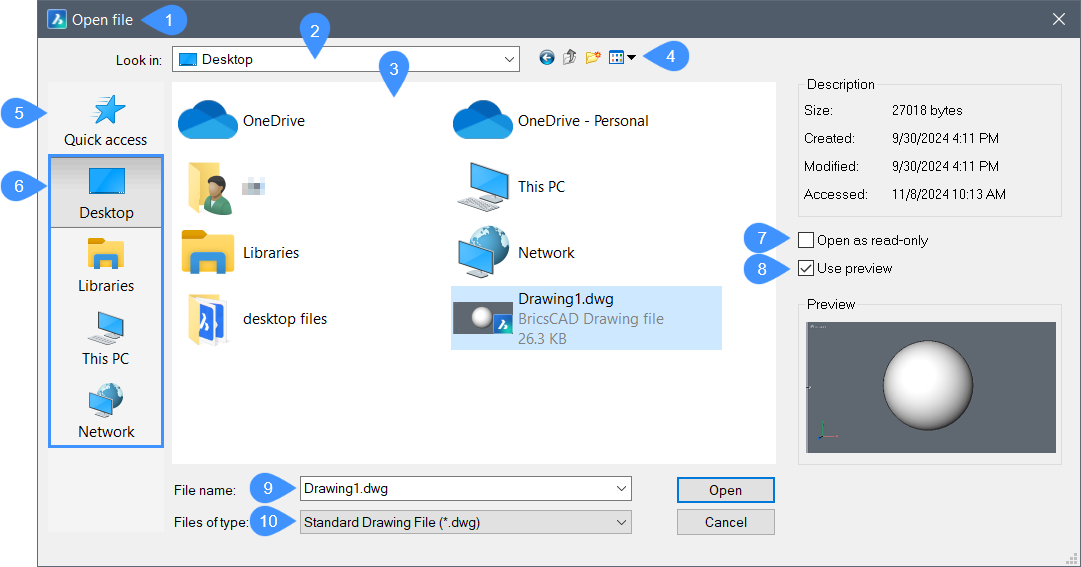Choose Desktop in the left places bar
1081x567 pixels.
[106, 192]
